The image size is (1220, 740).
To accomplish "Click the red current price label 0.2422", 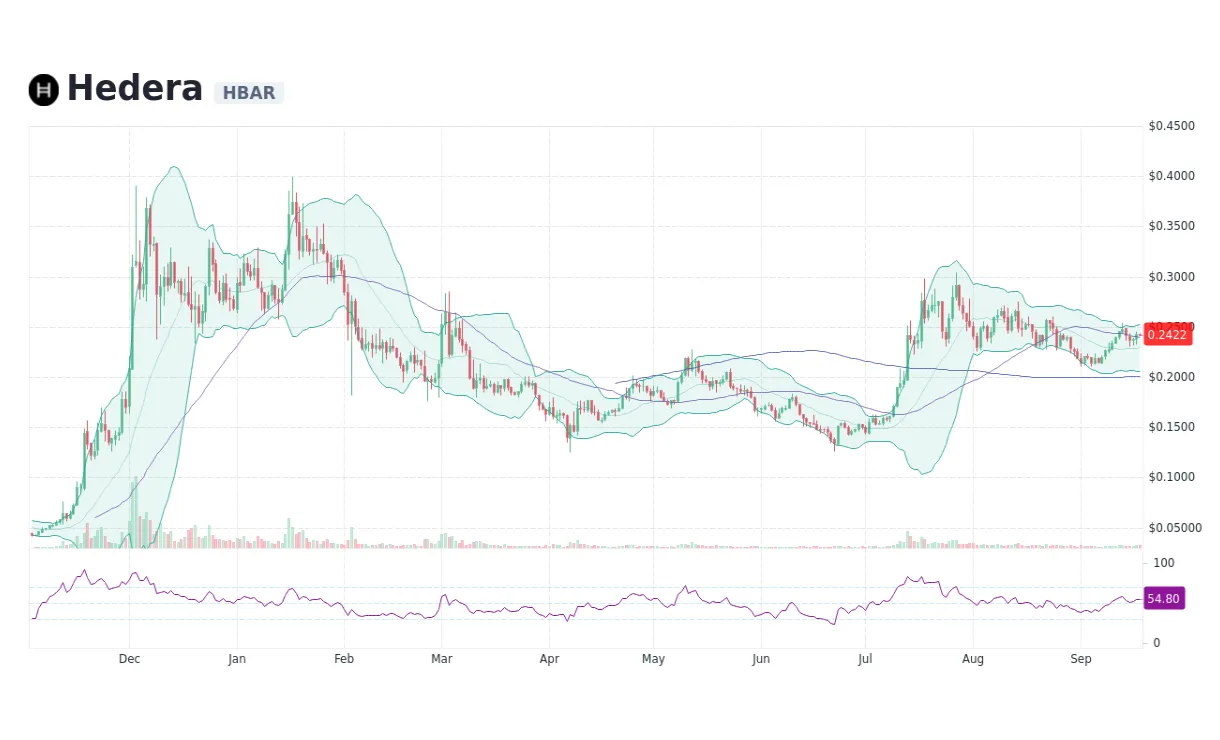I will tap(1166, 335).
